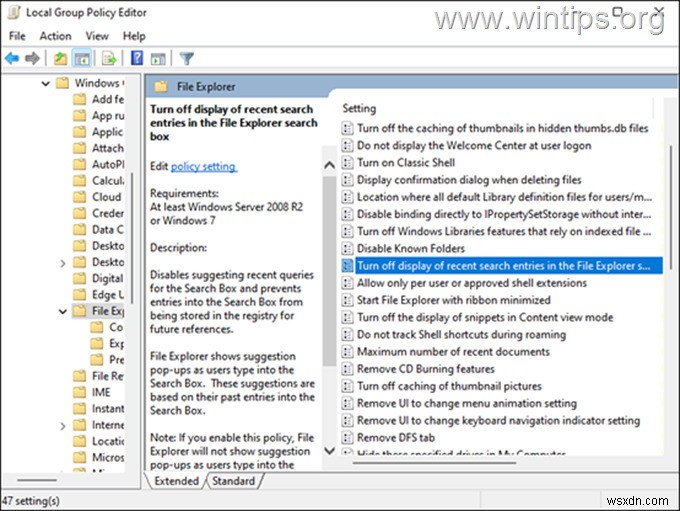Click the policy icon beside Remove DFS tab
The image size is (680, 511).
pyautogui.click(x=347, y=437)
